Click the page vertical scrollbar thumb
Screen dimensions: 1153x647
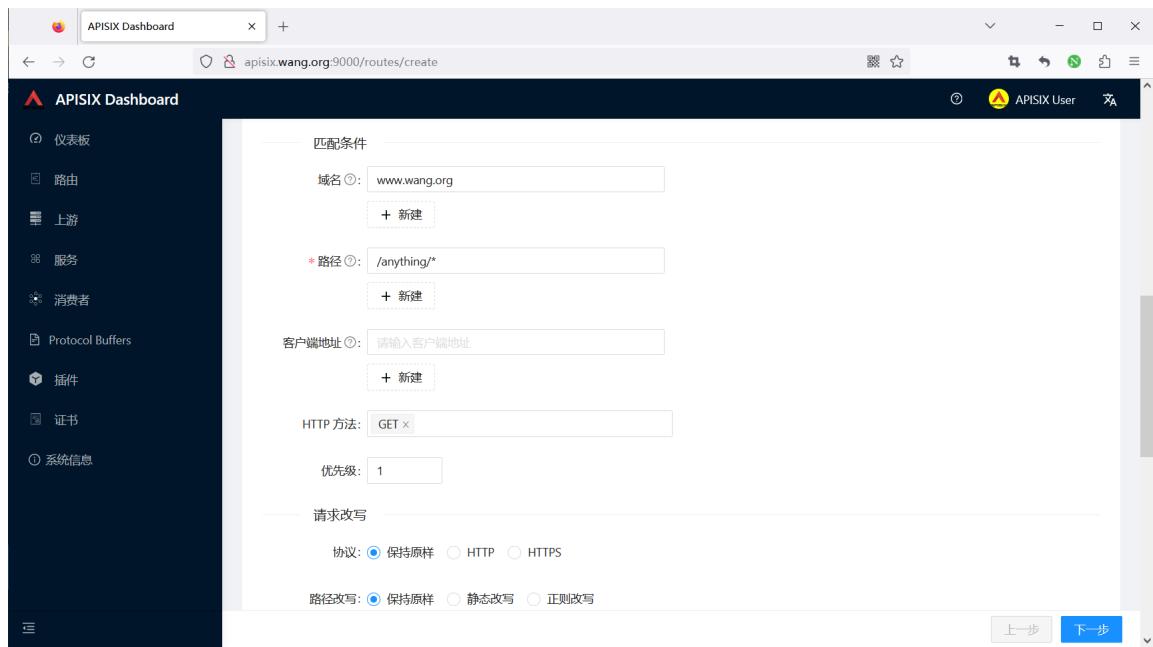point(1146,376)
